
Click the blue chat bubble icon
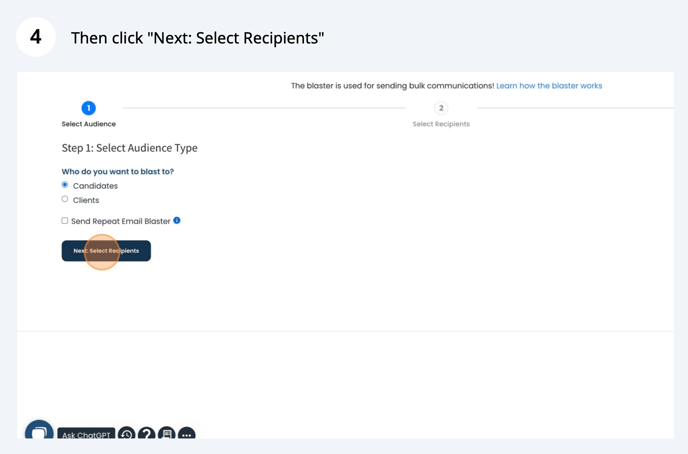click(39, 430)
